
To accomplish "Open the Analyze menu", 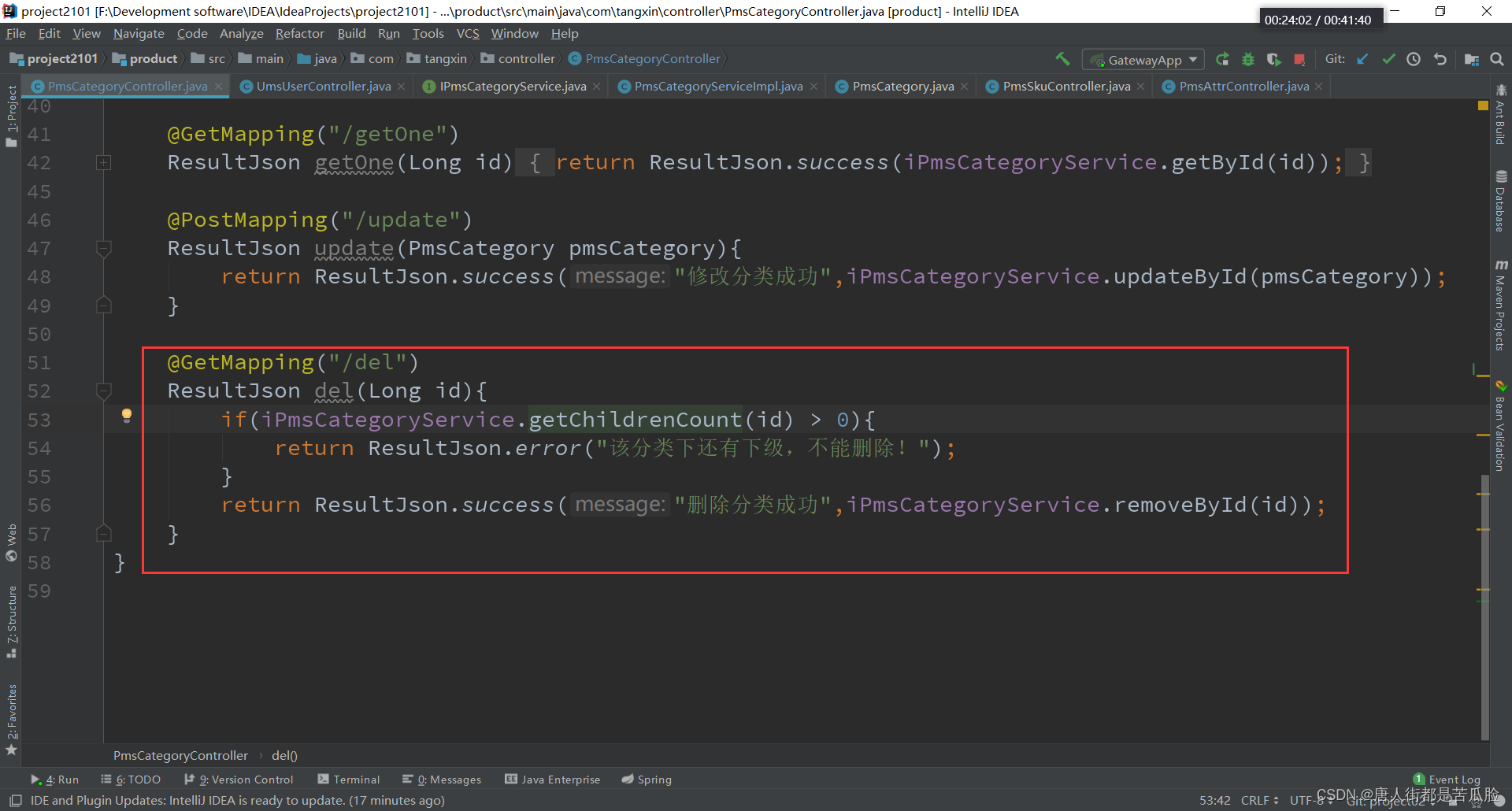I will click(241, 33).
